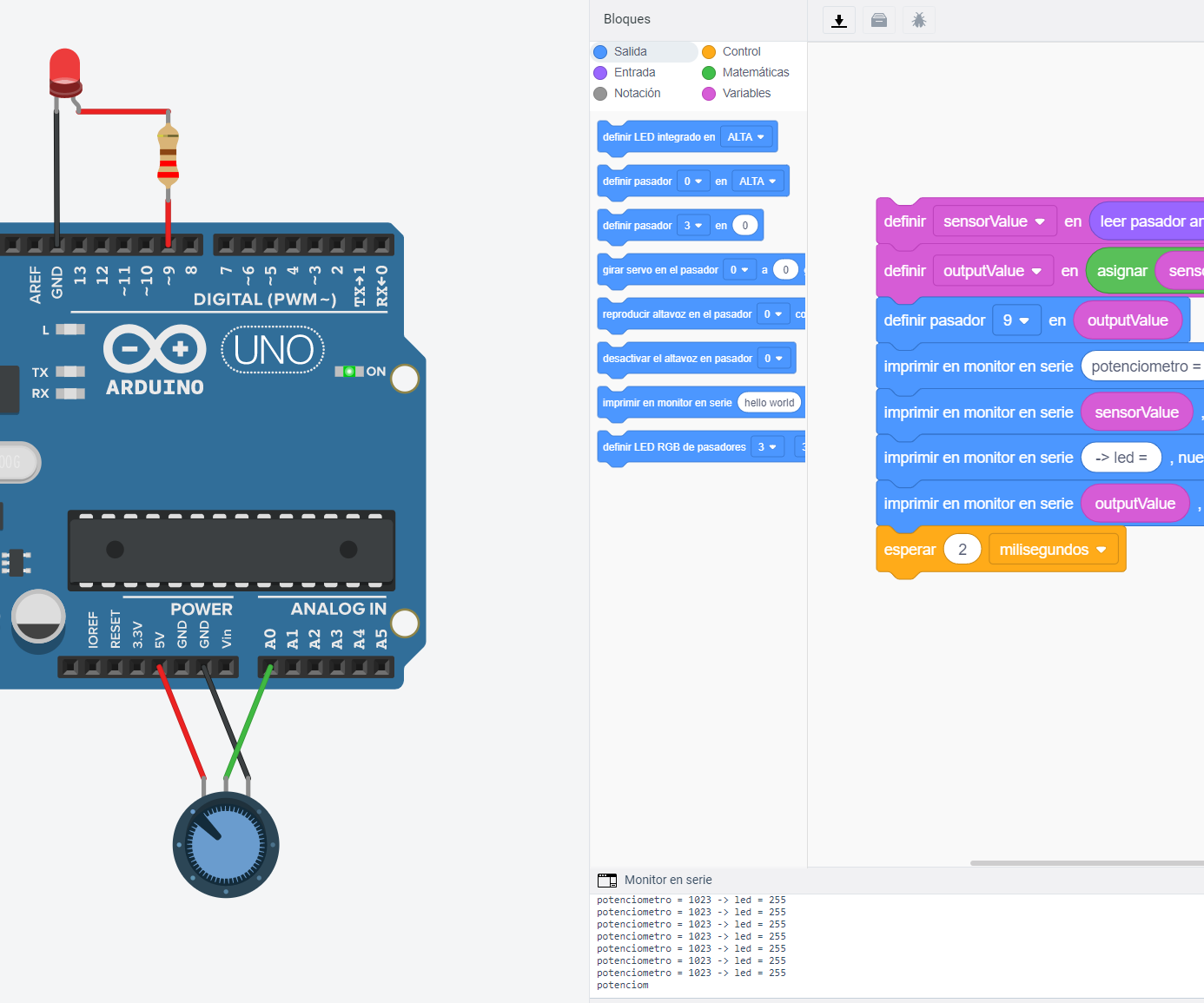Open pin dropdown in reproducir altavoz block

773,314
